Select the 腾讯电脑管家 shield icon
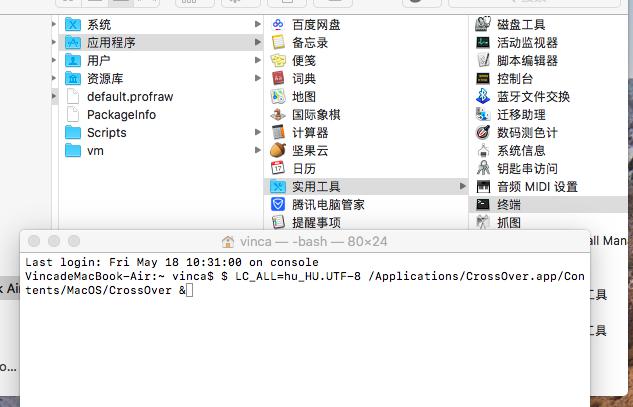The height and width of the screenshot is (407, 633). (278, 204)
